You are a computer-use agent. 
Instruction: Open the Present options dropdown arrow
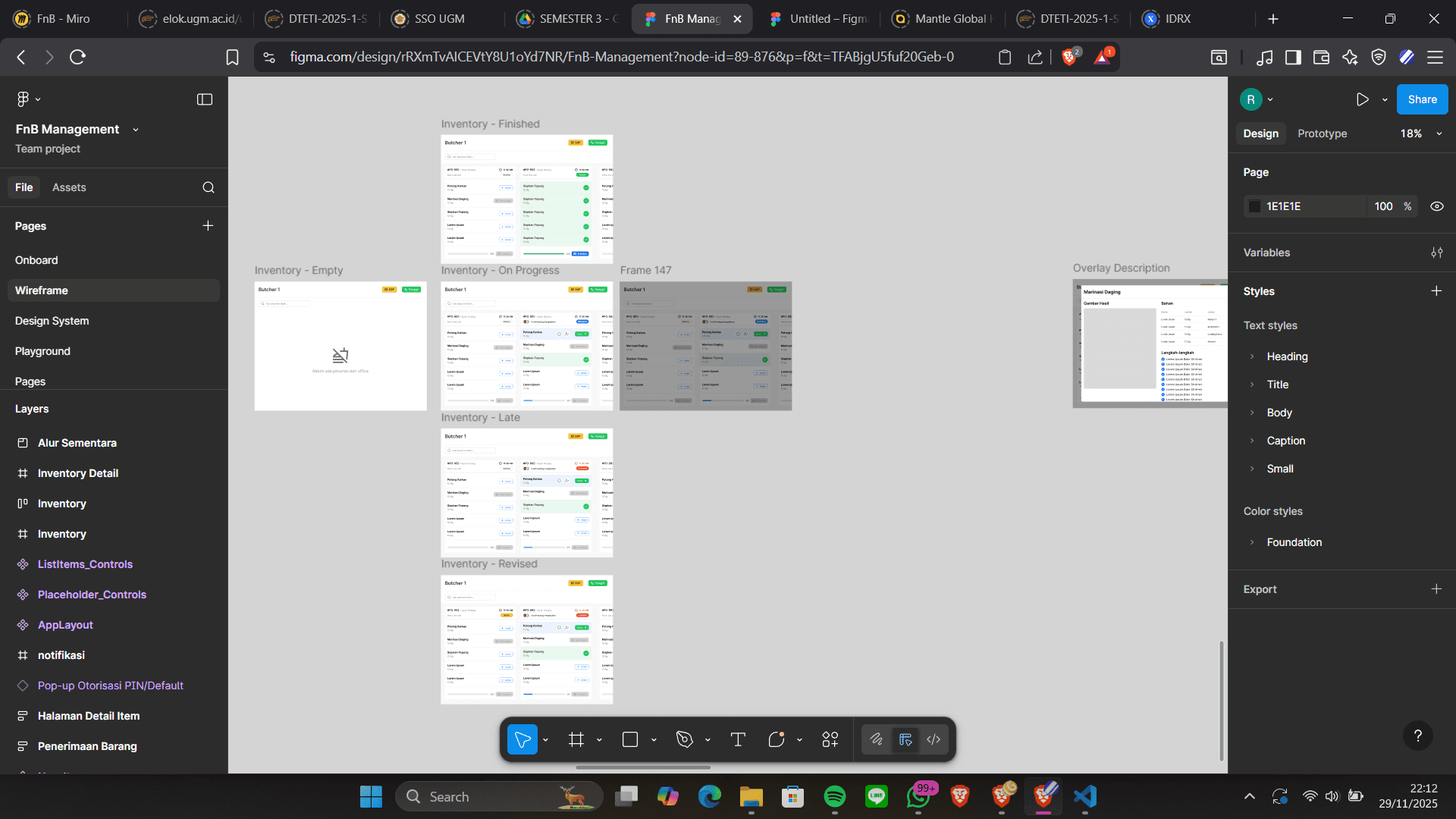pyautogui.click(x=1385, y=99)
